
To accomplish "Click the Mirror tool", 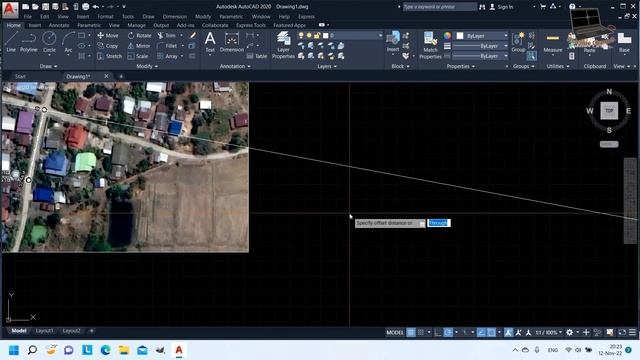I will (139, 46).
